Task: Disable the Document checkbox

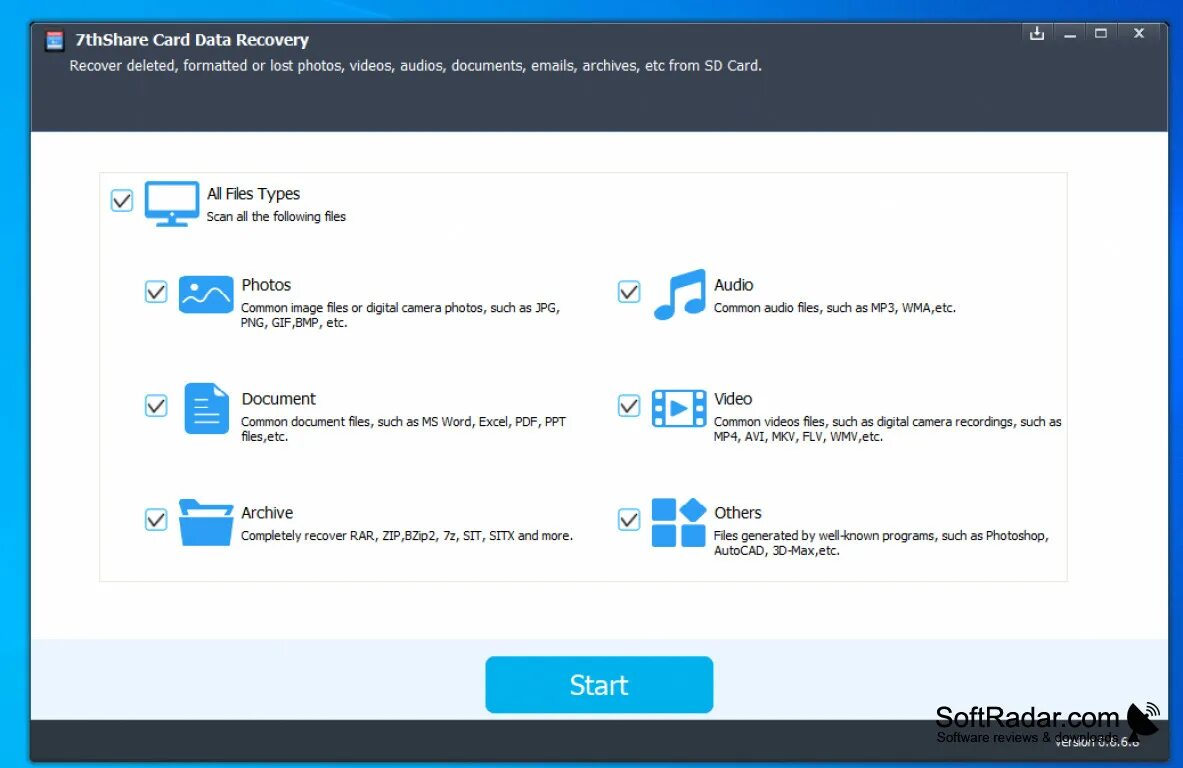Action: click(x=156, y=406)
